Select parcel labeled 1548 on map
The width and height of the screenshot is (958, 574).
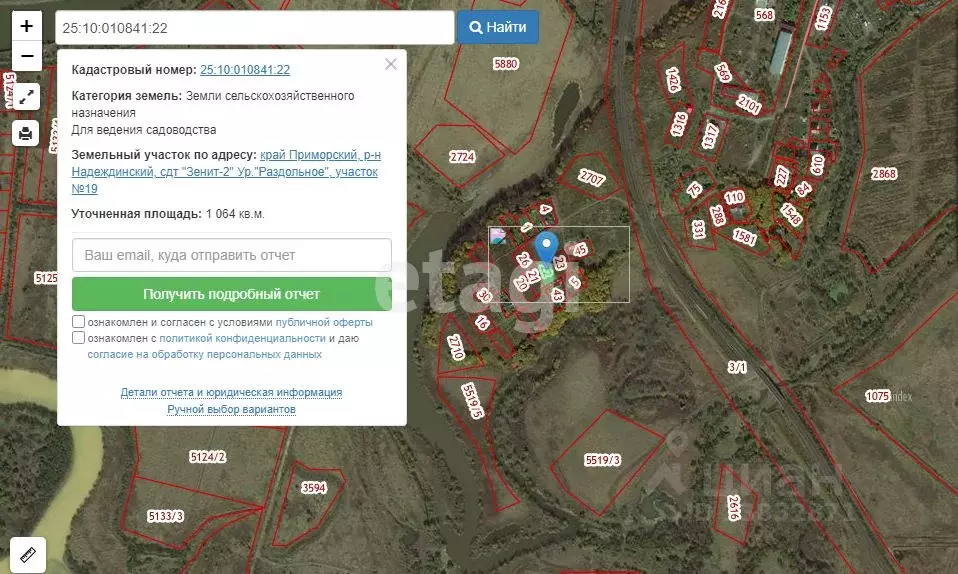(791, 214)
